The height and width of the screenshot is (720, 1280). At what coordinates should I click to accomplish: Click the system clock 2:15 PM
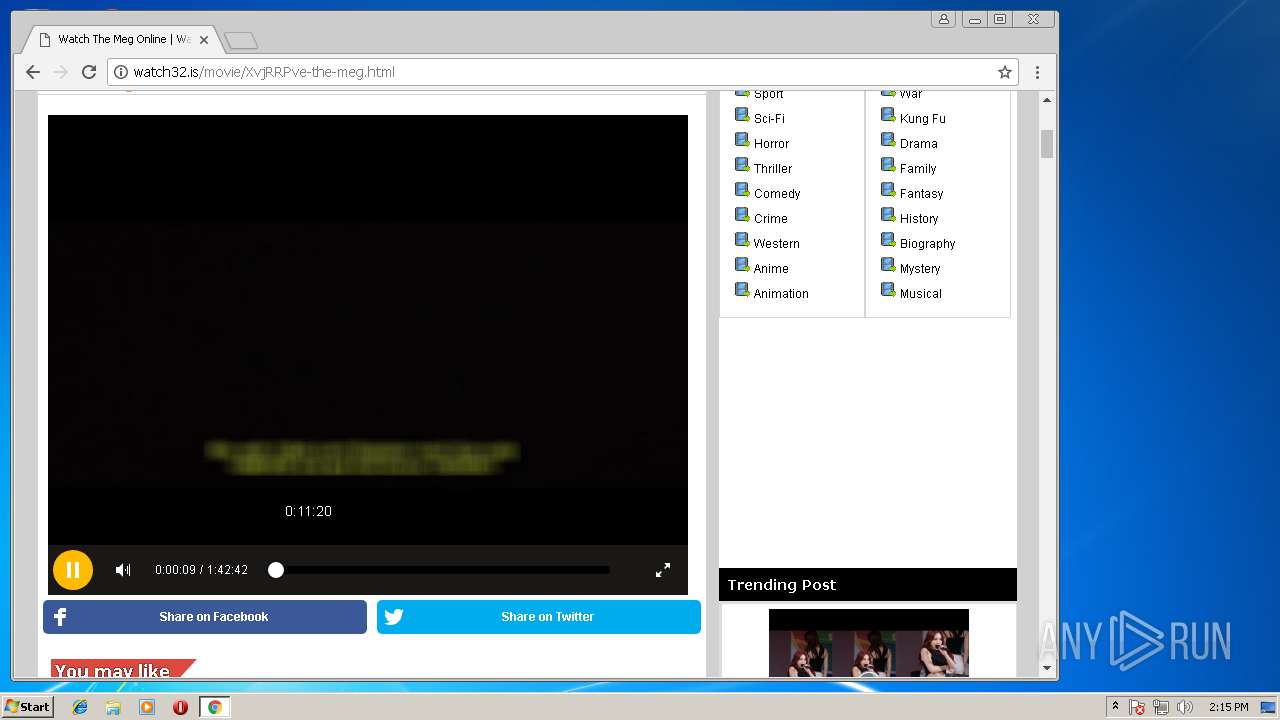(x=1228, y=707)
